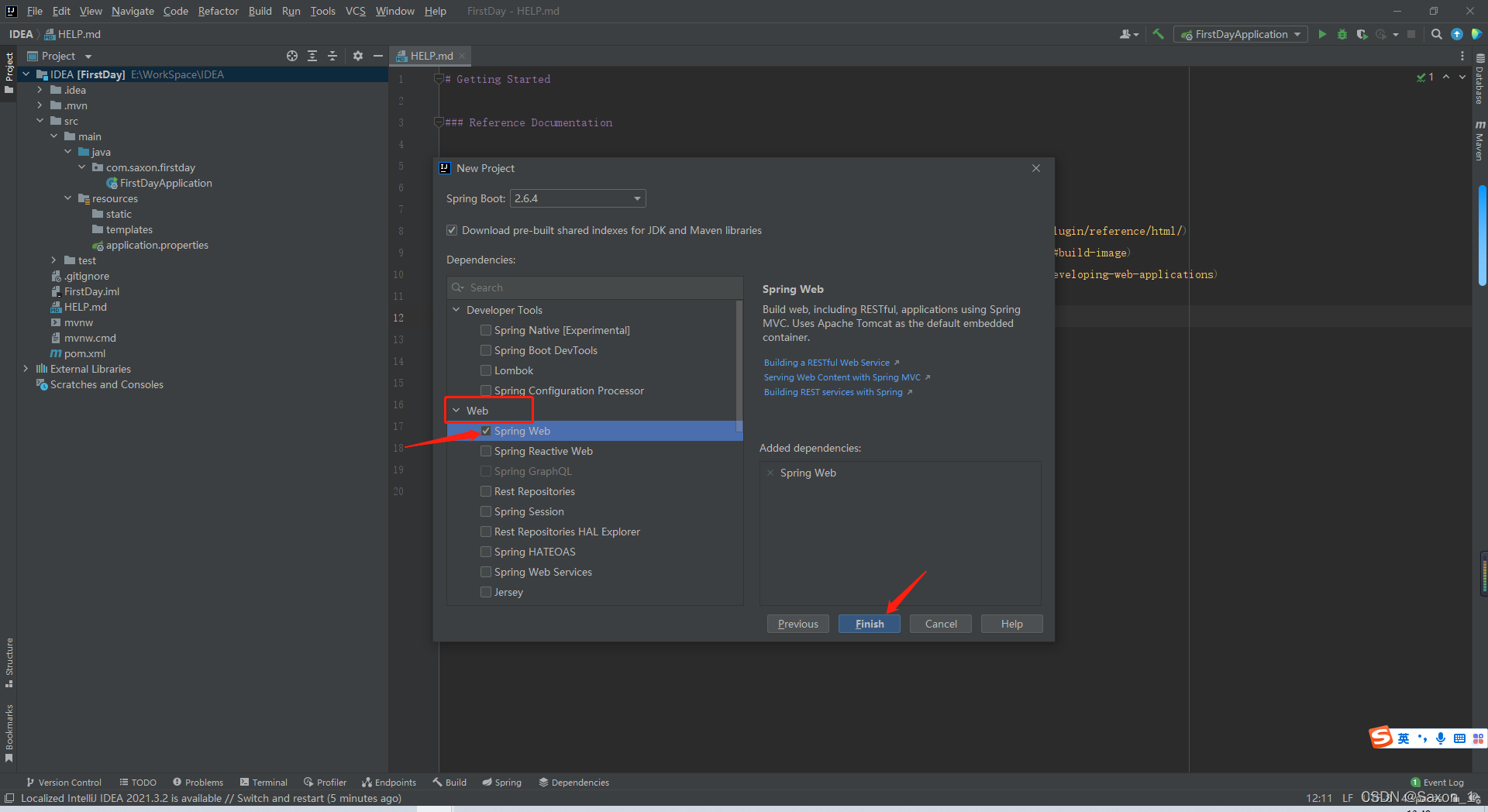The height and width of the screenshot is (812, 1488).
Task: Click the dialog Help button
Action: [x=1012, y=624]
